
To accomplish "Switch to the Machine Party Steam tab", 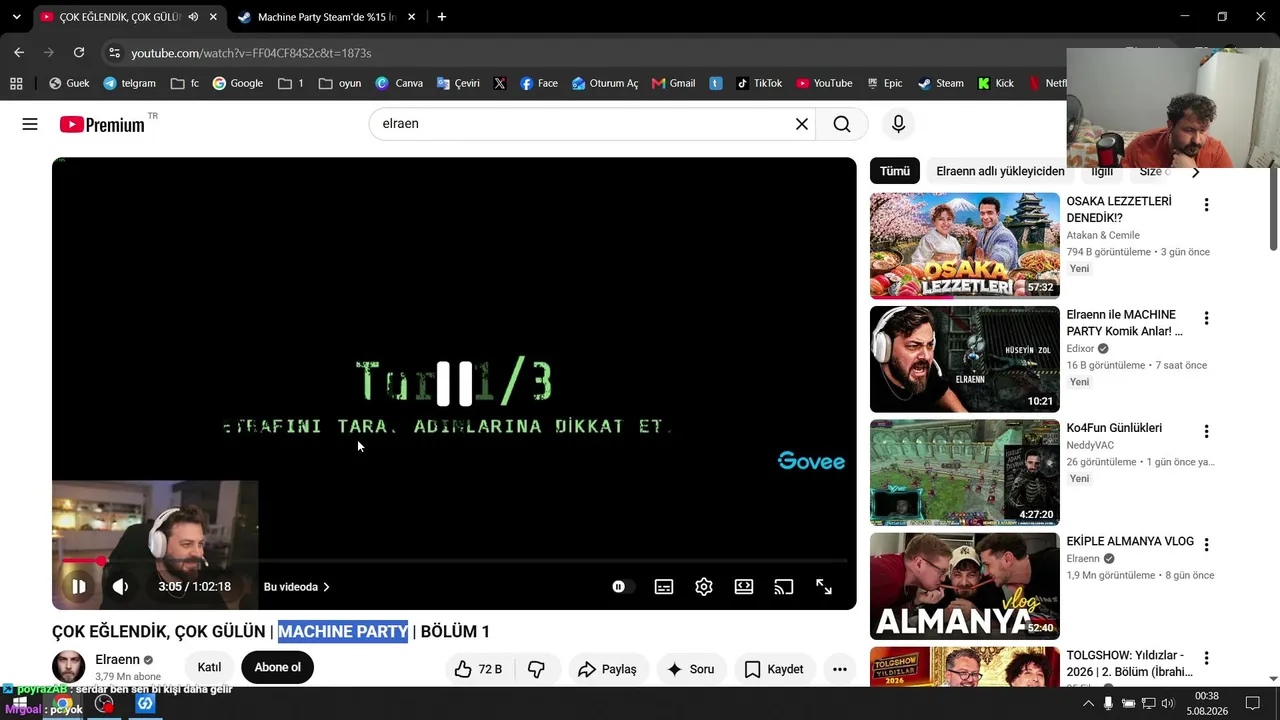I will coord(327,17).
